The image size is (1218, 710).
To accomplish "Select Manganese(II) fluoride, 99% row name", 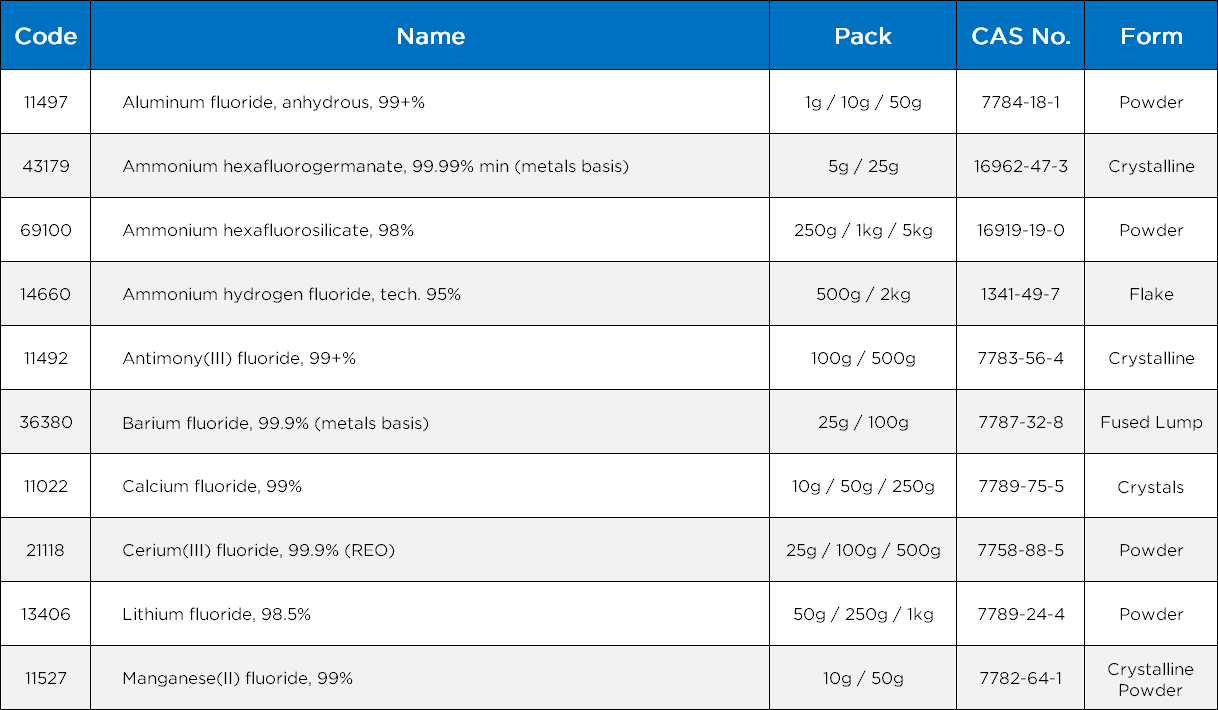I will click(237, 678).
